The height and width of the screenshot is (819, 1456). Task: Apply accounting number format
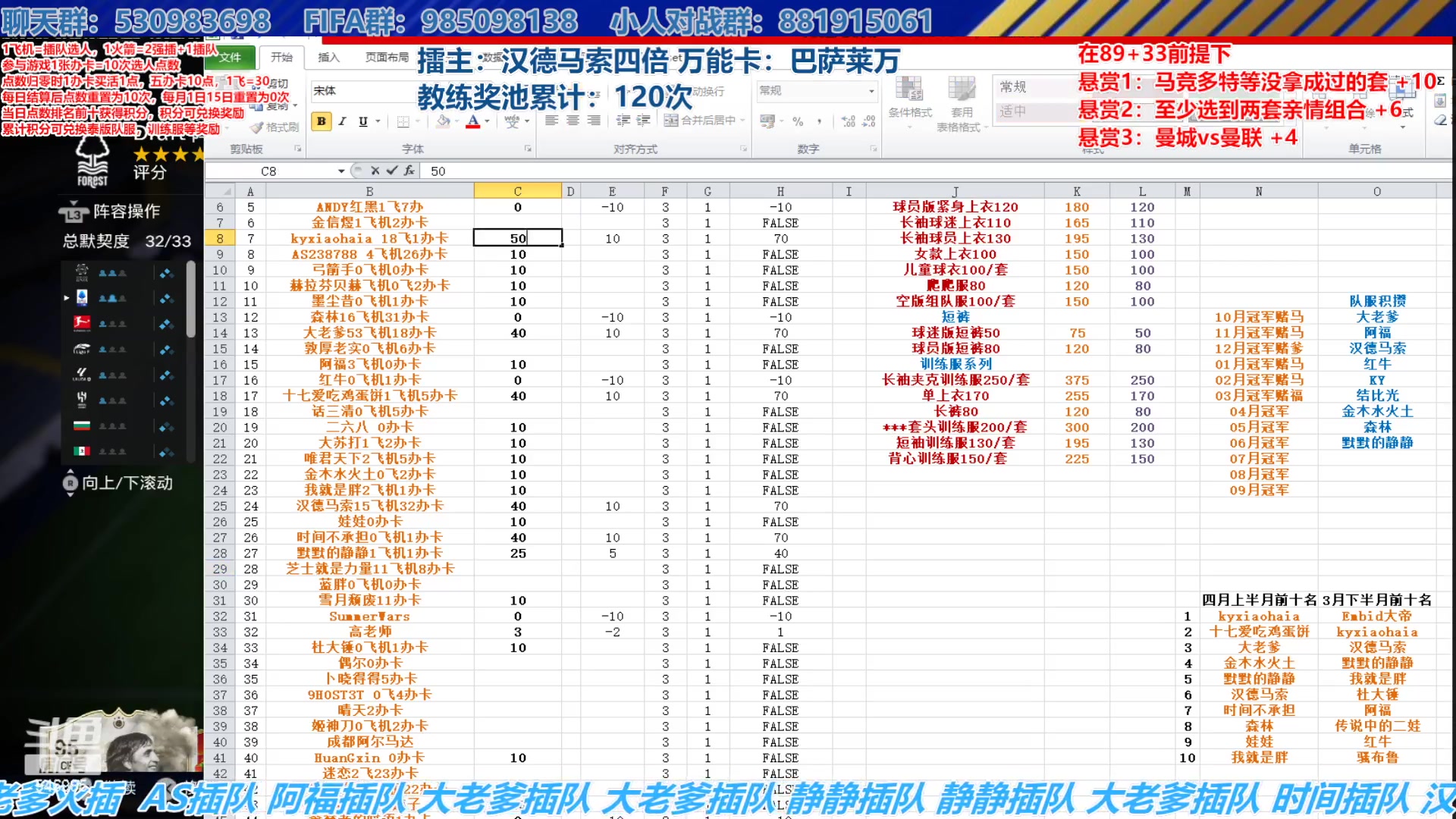coord(767,121)
